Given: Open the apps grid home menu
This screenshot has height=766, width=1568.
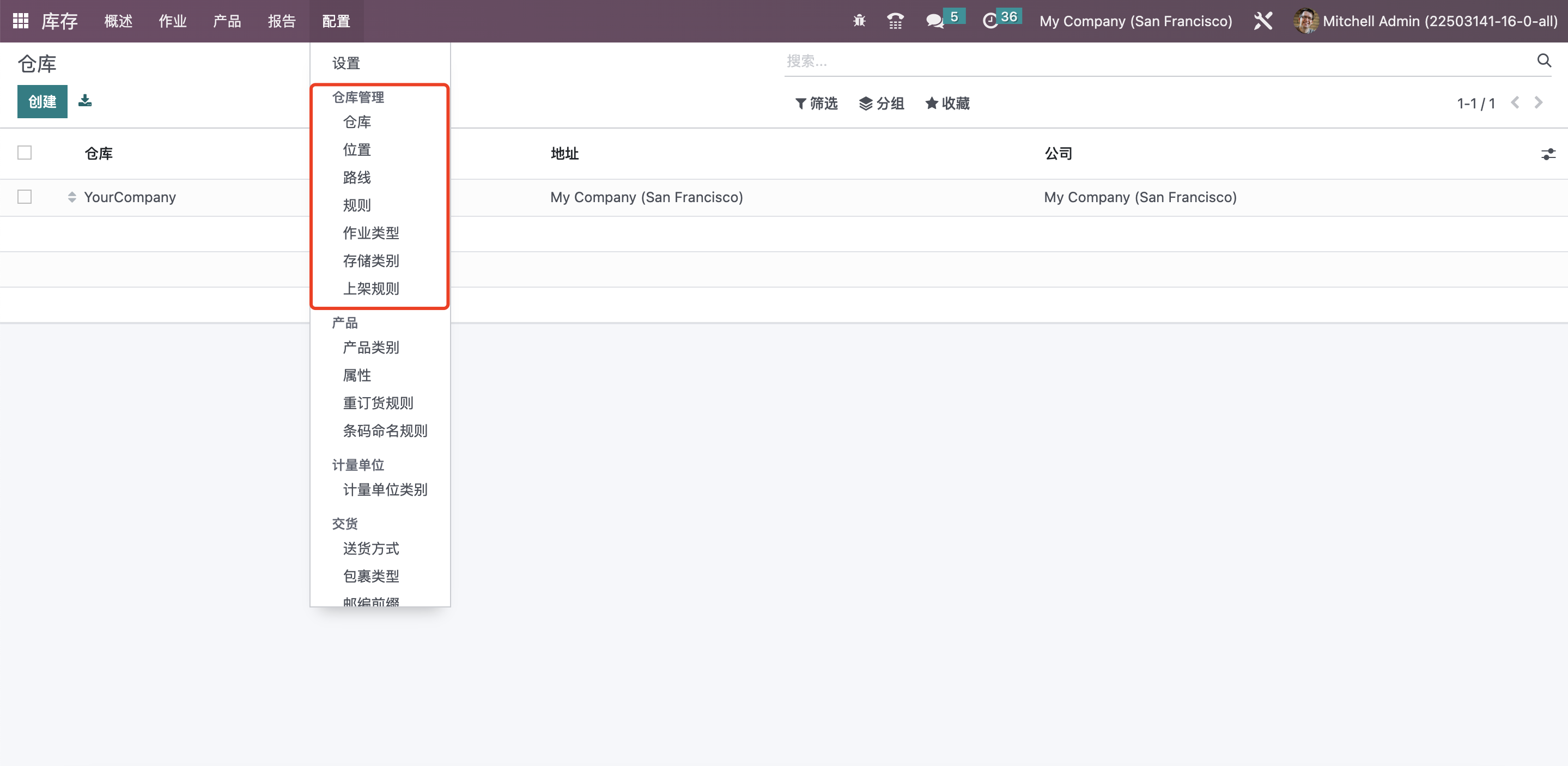Looking at the screenshot, I should [x=21, y=21].
